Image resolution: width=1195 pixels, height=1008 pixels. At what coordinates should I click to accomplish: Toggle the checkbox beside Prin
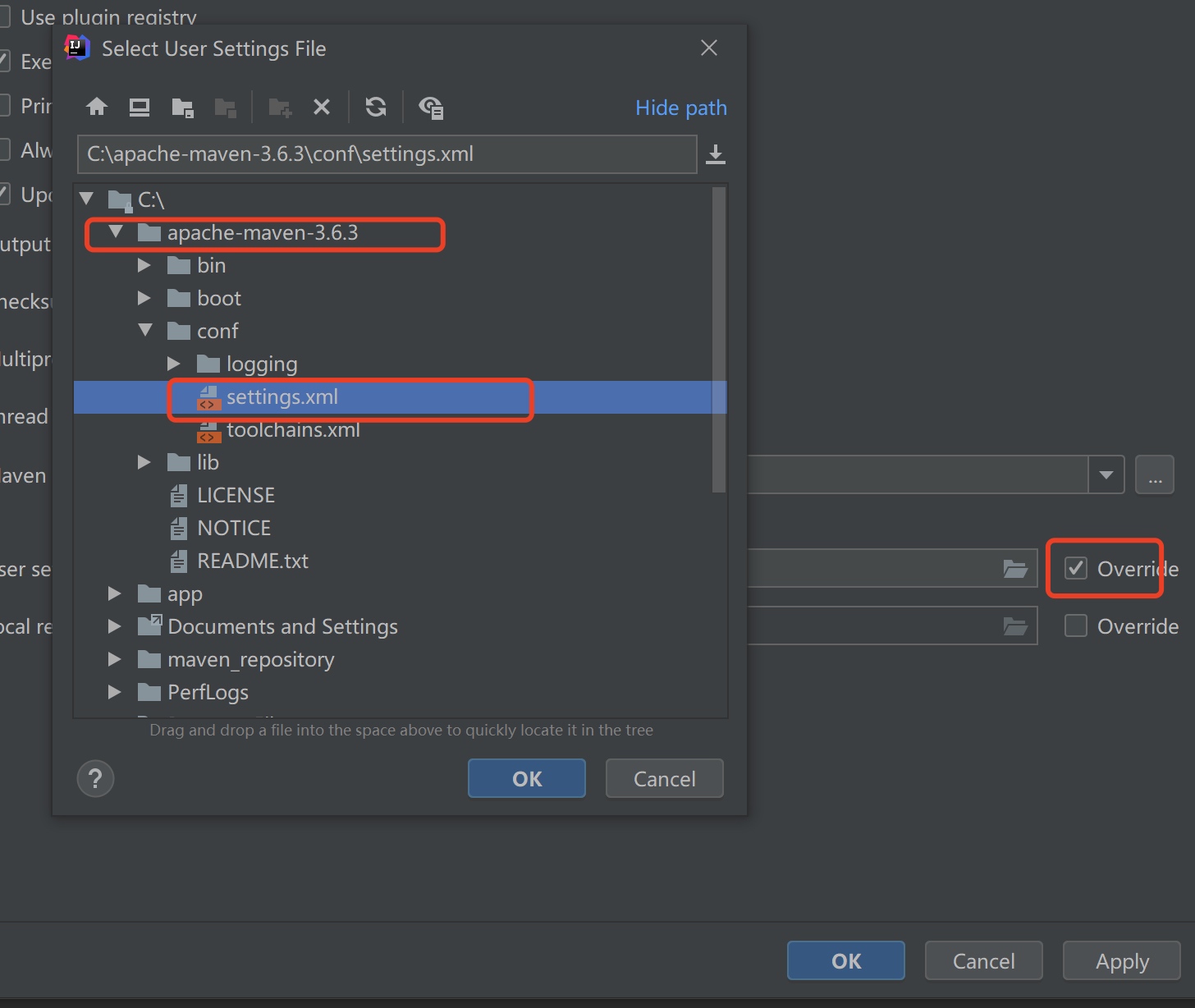pos(3,105)
